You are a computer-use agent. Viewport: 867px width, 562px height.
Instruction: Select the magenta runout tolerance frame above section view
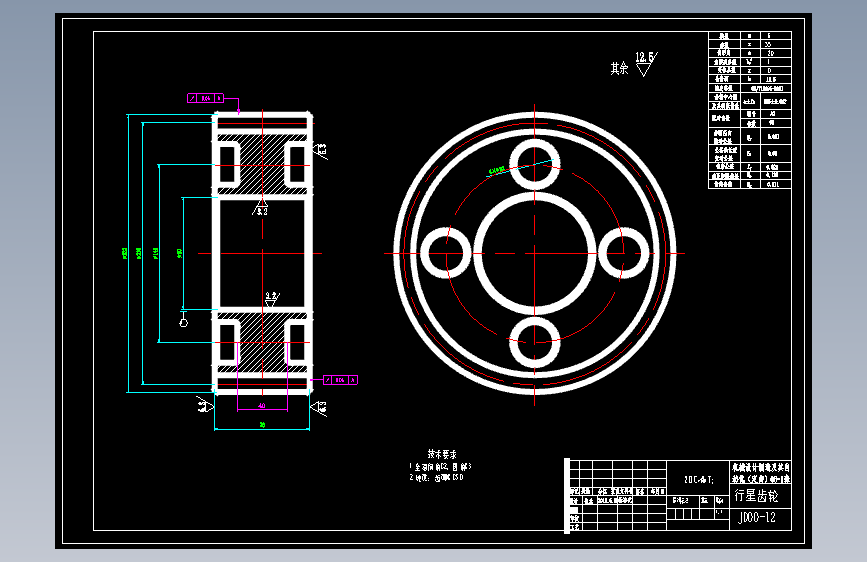(205, 98)
